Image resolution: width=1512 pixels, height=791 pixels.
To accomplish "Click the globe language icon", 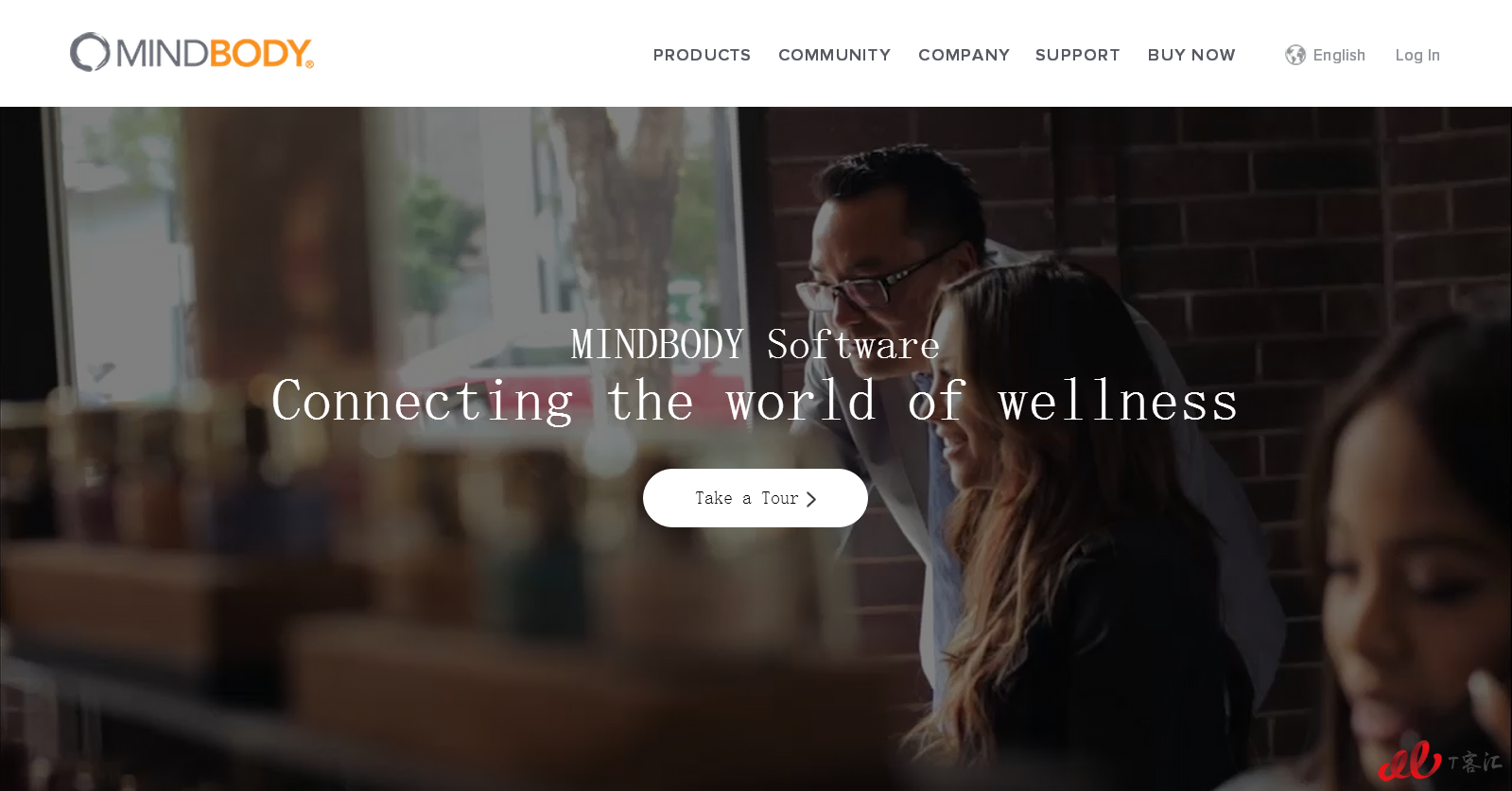I will point(1295,55).
